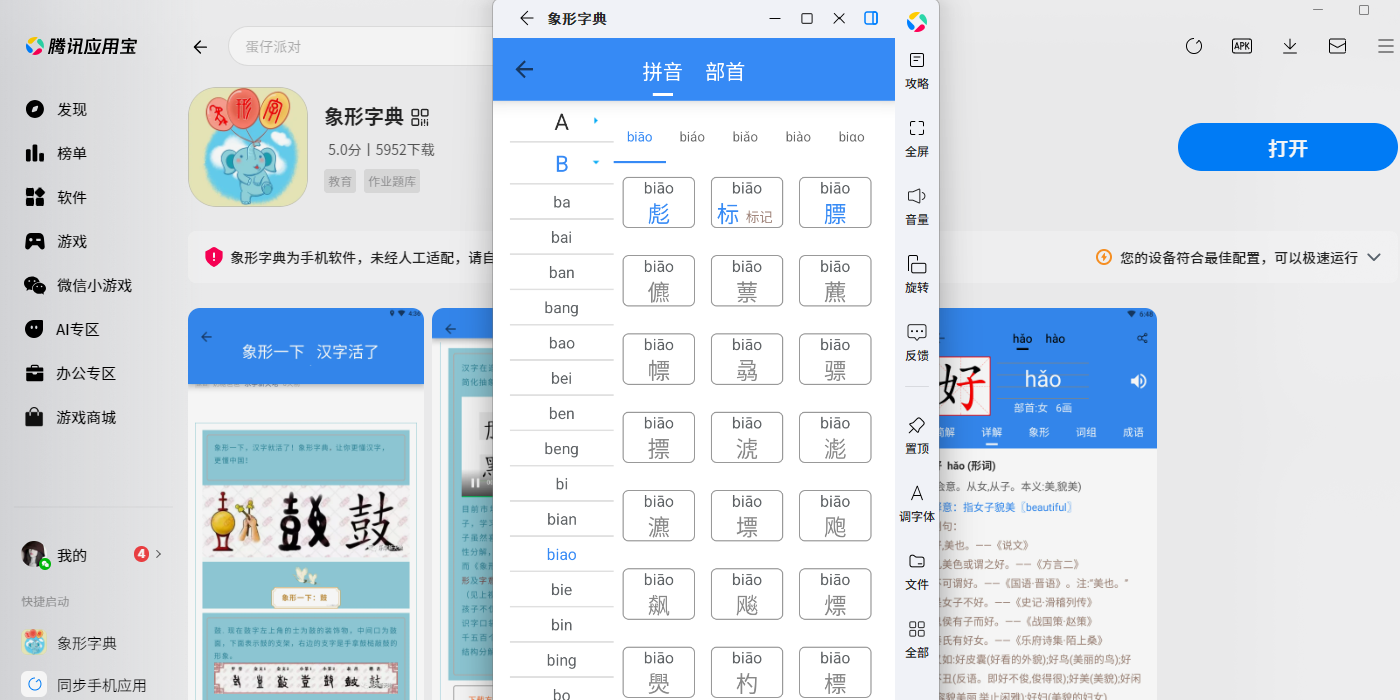
Task: Select highlighted syllable biao in the list
Action: (562, 554)
